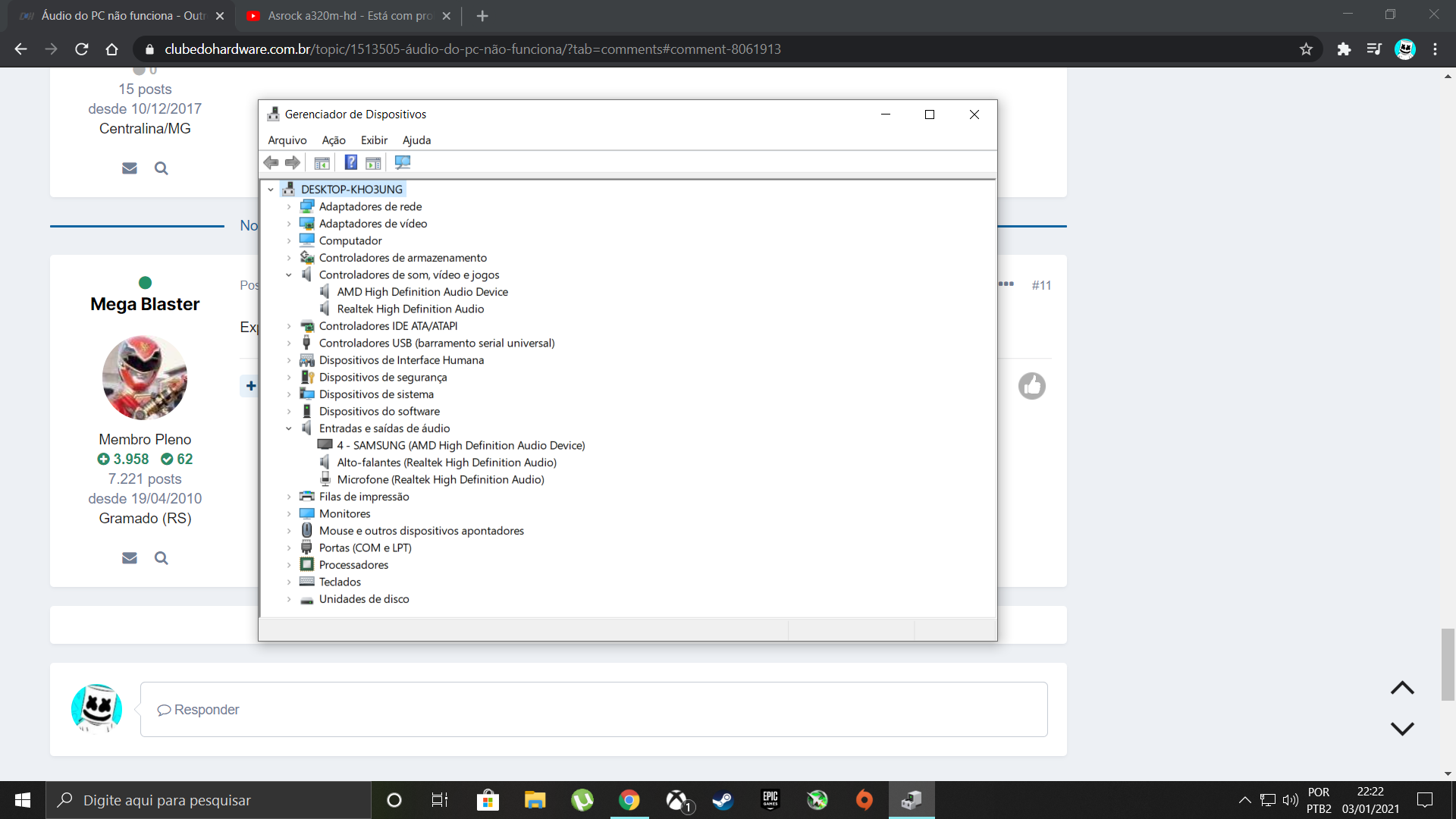
Task: Expand Adaptadores de rede
Action: click(x=289, y=206)
